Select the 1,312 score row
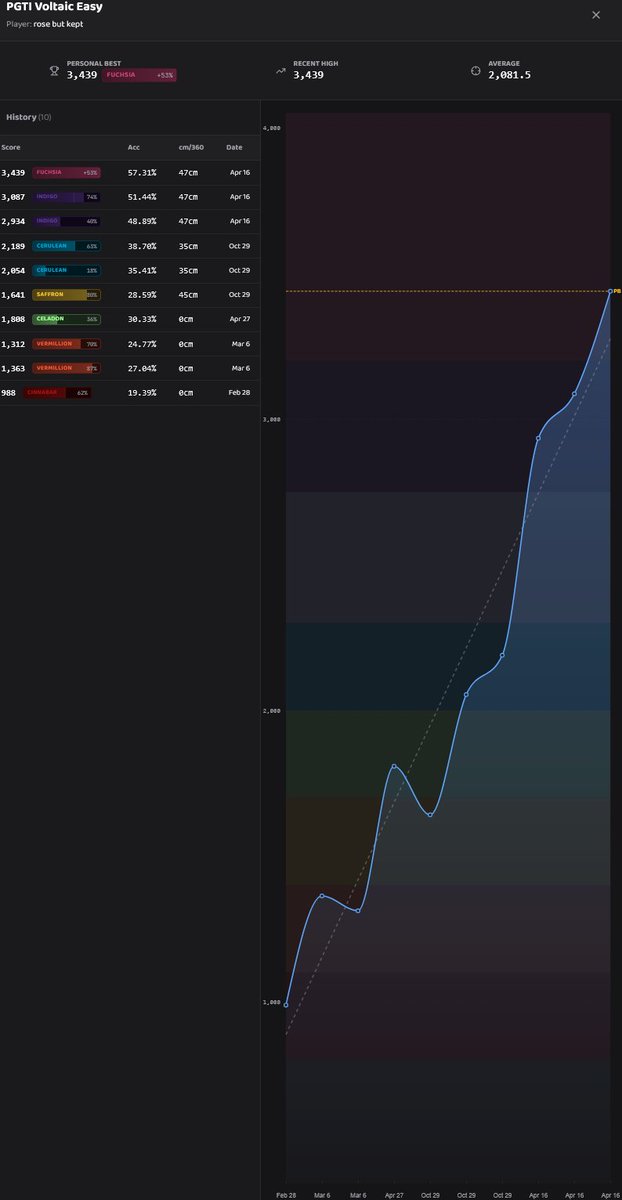The width and height of the screenshot is (622, 1200). click(x=130, y=344)
